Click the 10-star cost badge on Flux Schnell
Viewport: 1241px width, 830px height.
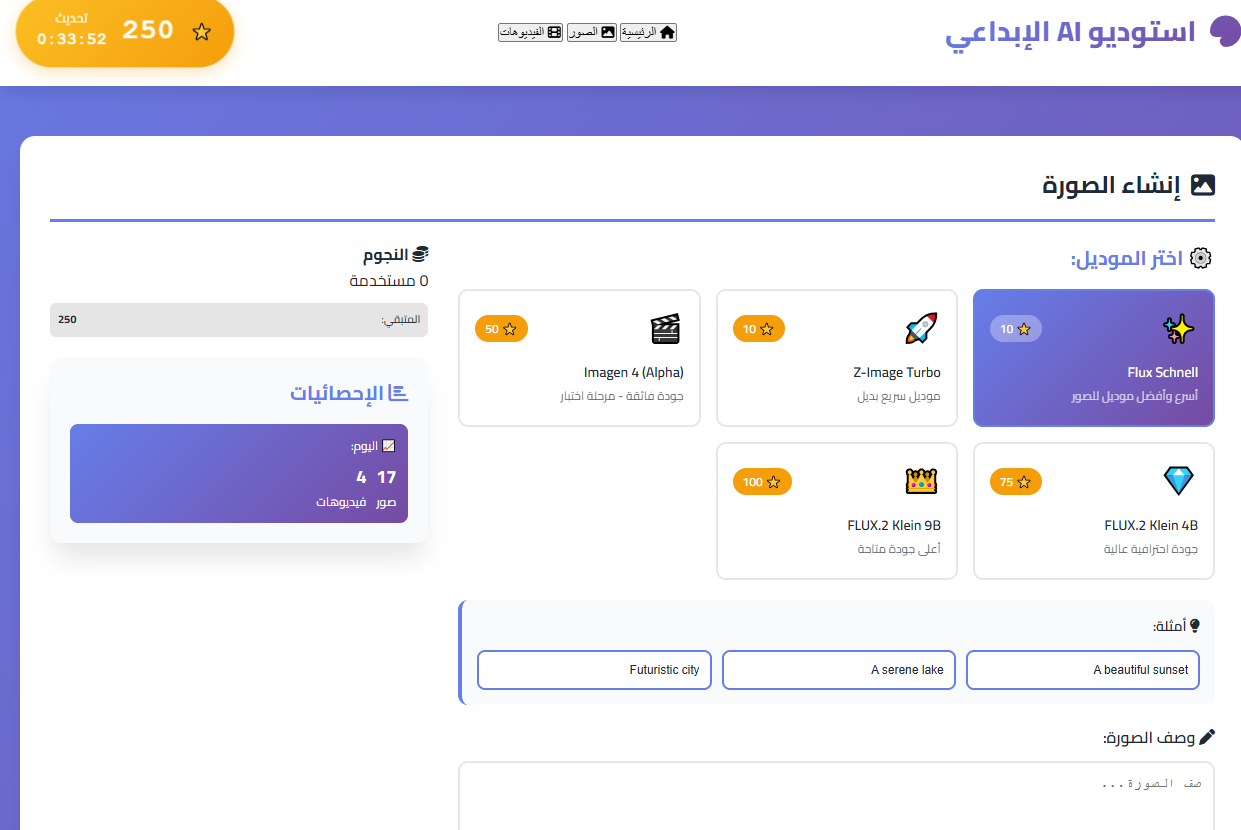coord(1016,329)
